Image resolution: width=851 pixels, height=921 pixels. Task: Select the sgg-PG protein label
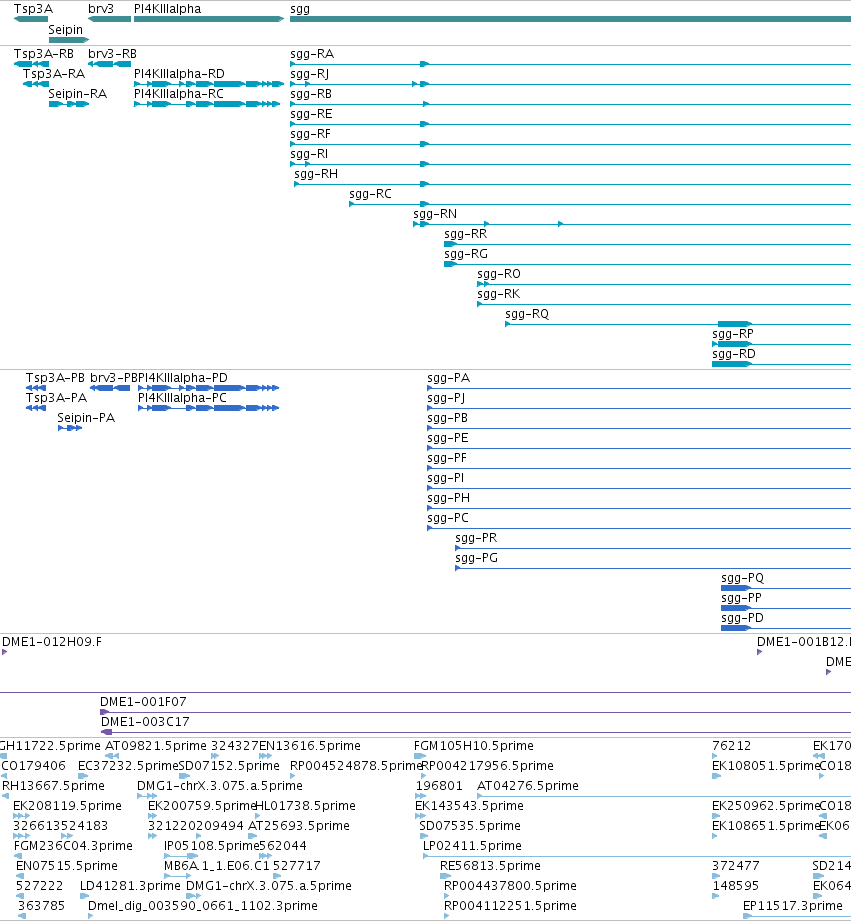[x=476, y=557]
